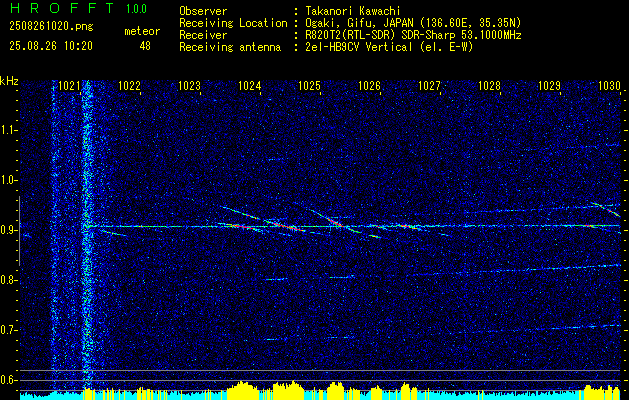
Task: Click time marker 1028
Action: [x=489, y=86]
